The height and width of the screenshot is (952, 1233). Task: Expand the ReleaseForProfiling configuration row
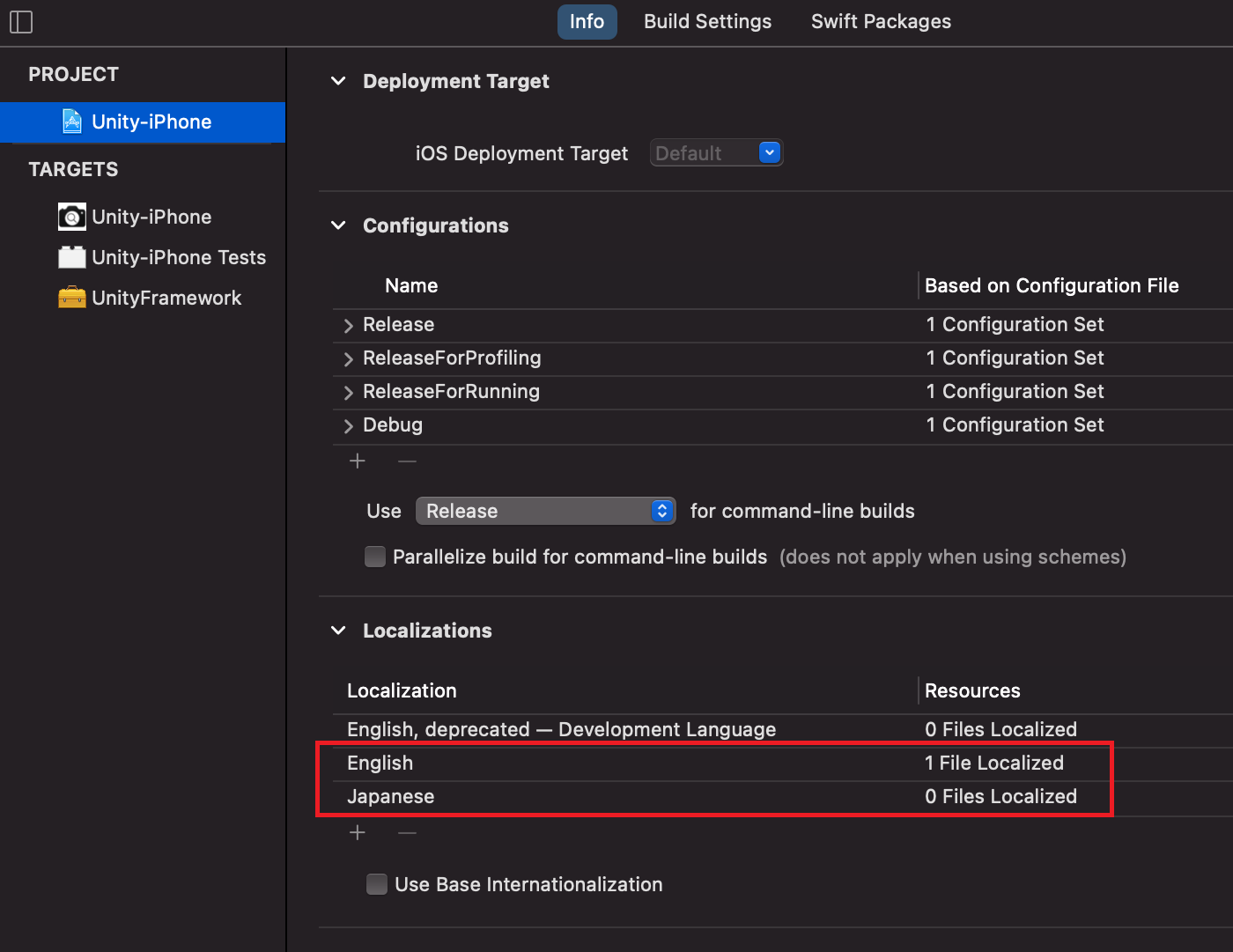(348, 358)
